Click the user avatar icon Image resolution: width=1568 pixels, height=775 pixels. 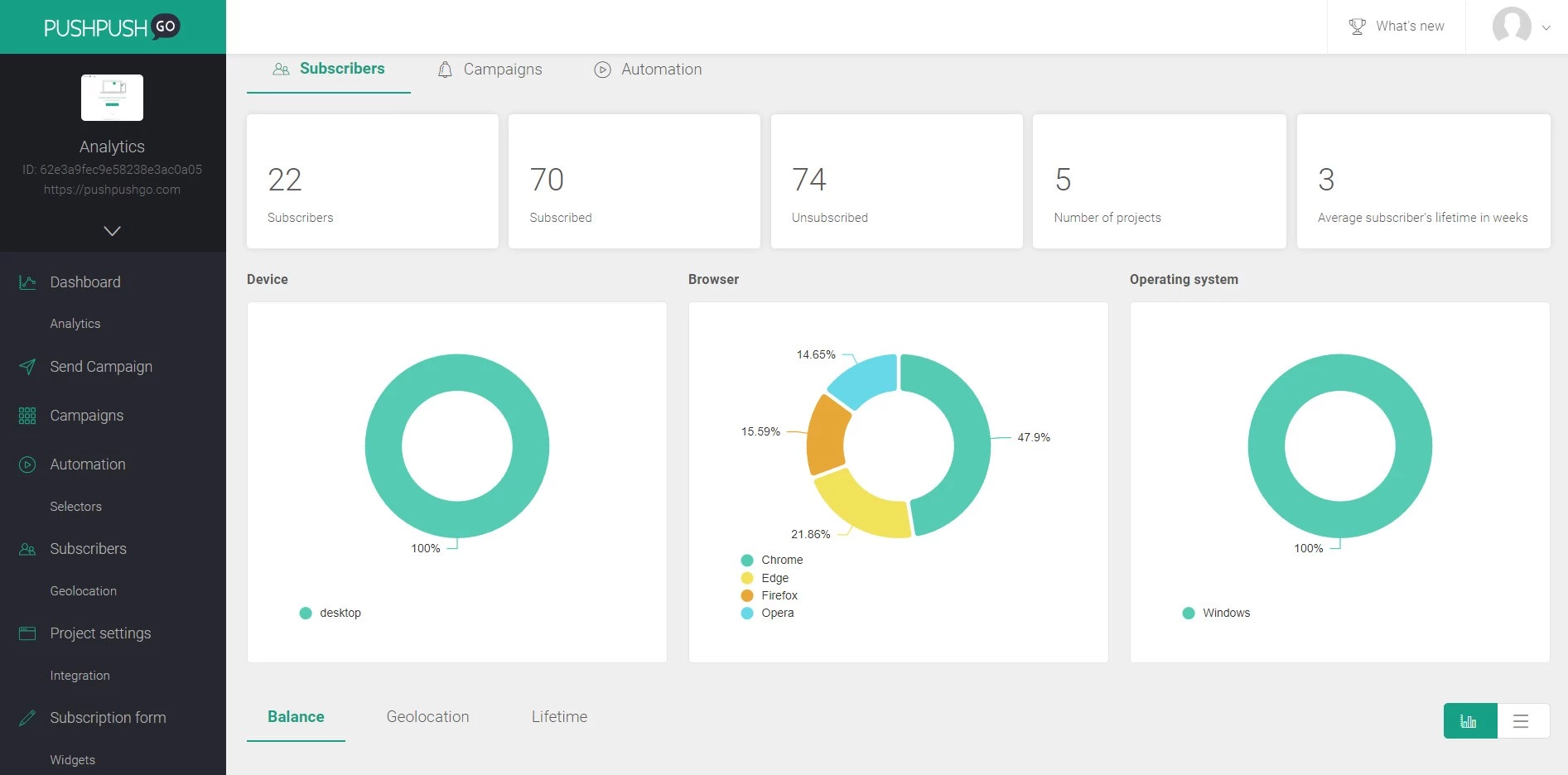[1512, 25]
